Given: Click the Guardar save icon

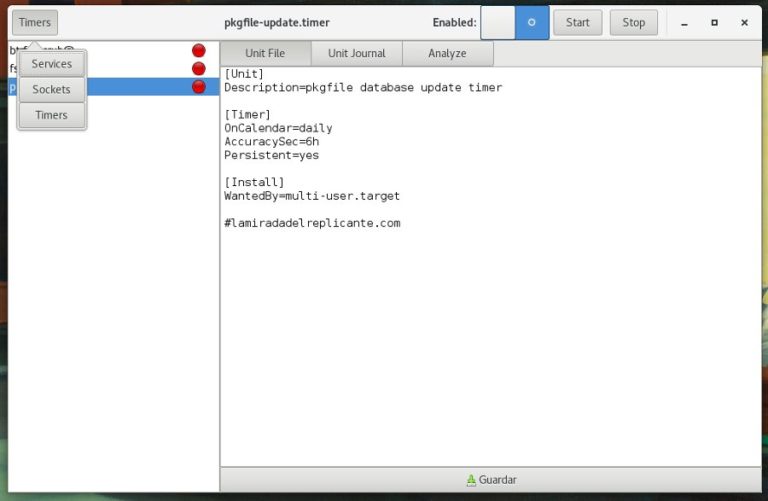Looking at the screenshot, I should point(471,480).
